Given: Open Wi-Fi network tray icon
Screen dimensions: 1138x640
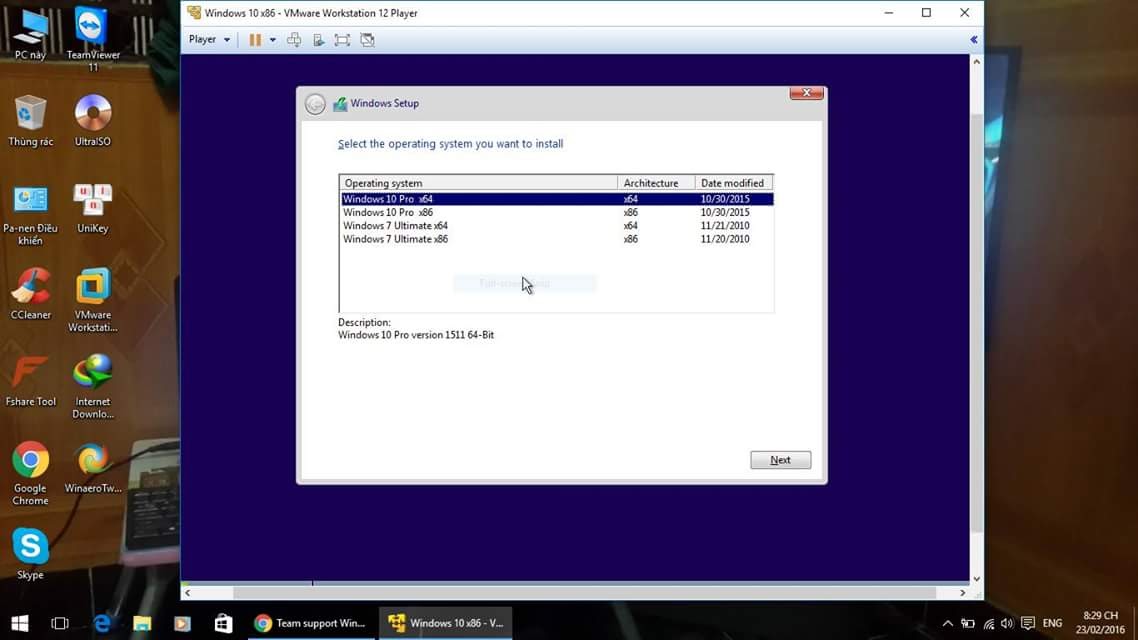Looking at the screenshot, I should tap(988, 623).
